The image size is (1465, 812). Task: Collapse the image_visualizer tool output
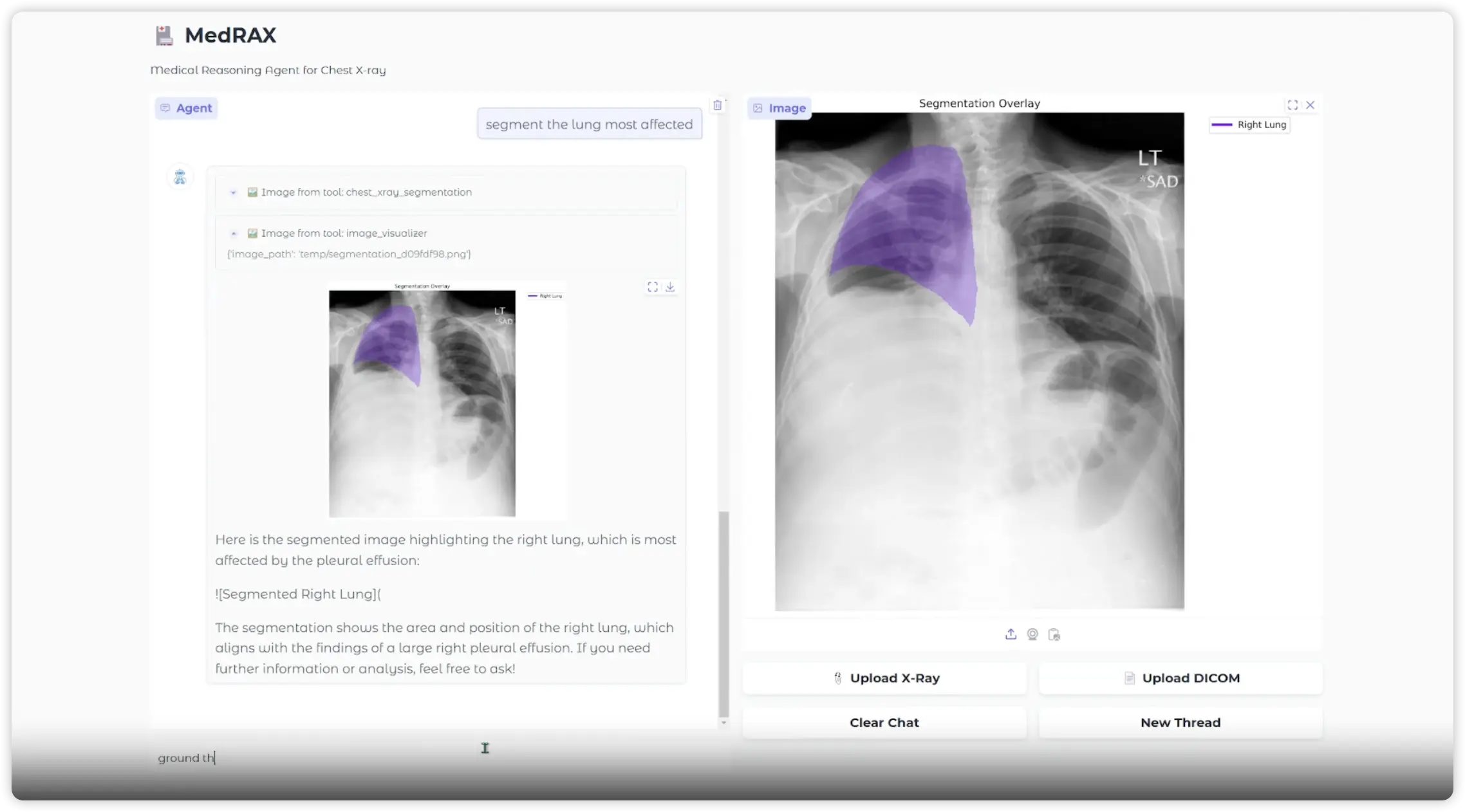[x=234, y=234]
